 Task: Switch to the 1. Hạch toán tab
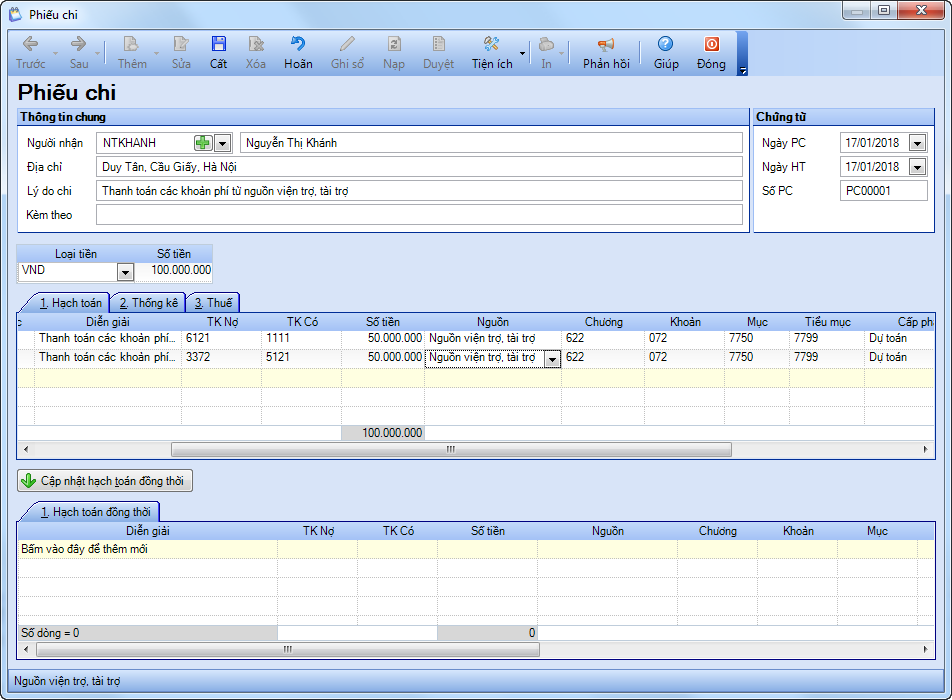coord(70,303)
